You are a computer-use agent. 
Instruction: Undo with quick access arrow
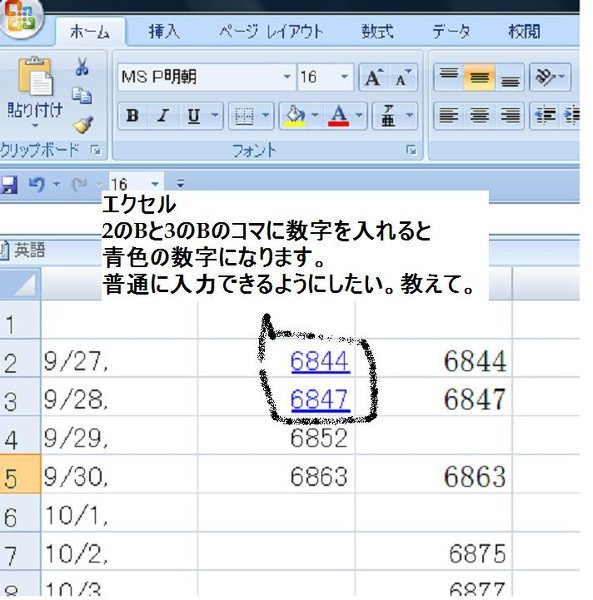(x=37, y=185)
